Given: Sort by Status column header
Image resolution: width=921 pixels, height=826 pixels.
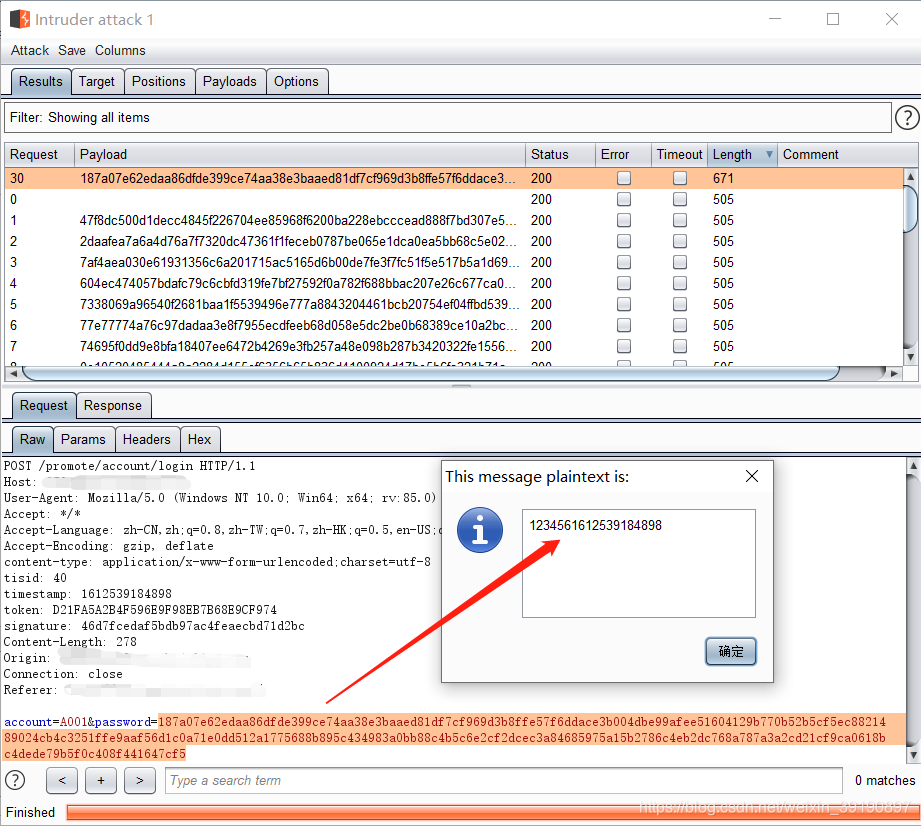Looking at the screenshot, I should [x=560, y=155].
